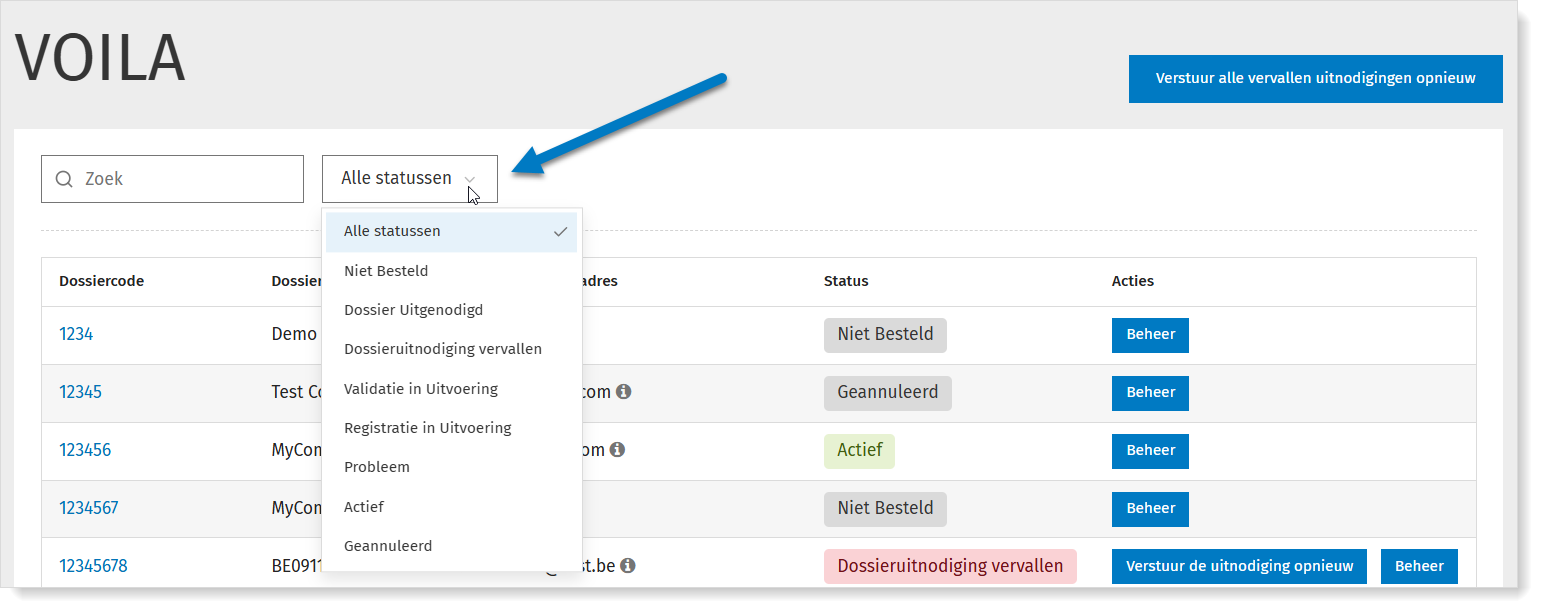1541x611 pixels.
Task: Open Beheer for dossier 123456
Action: 1150,451
